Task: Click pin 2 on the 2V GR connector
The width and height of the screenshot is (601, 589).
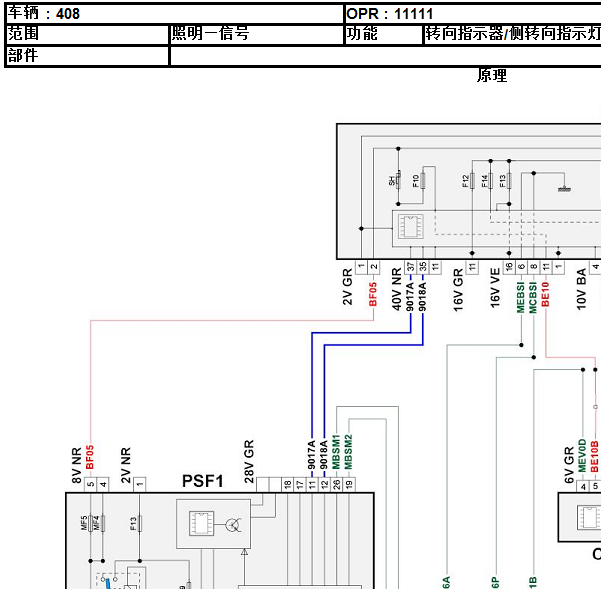Action: [374, 267]
